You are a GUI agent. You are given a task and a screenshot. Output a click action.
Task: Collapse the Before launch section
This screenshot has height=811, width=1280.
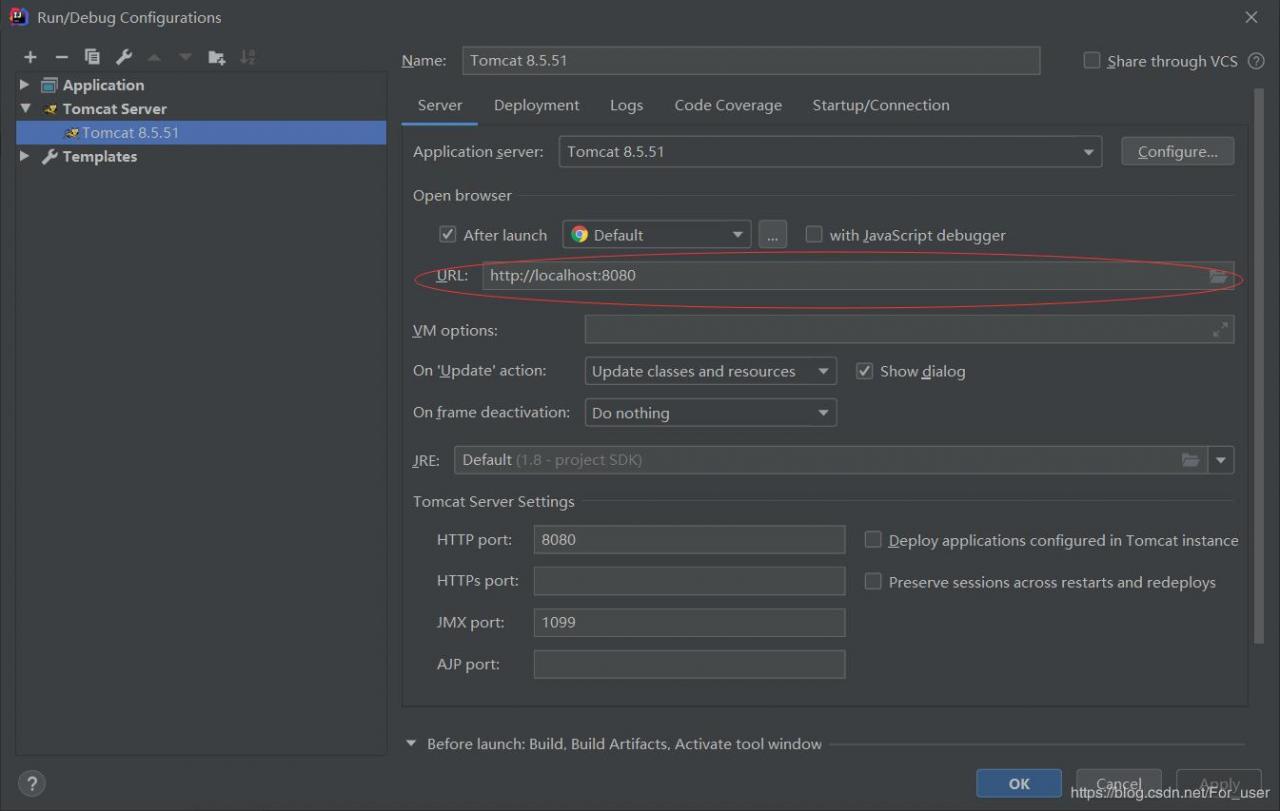pyautogui.click(x=411, y=744)
